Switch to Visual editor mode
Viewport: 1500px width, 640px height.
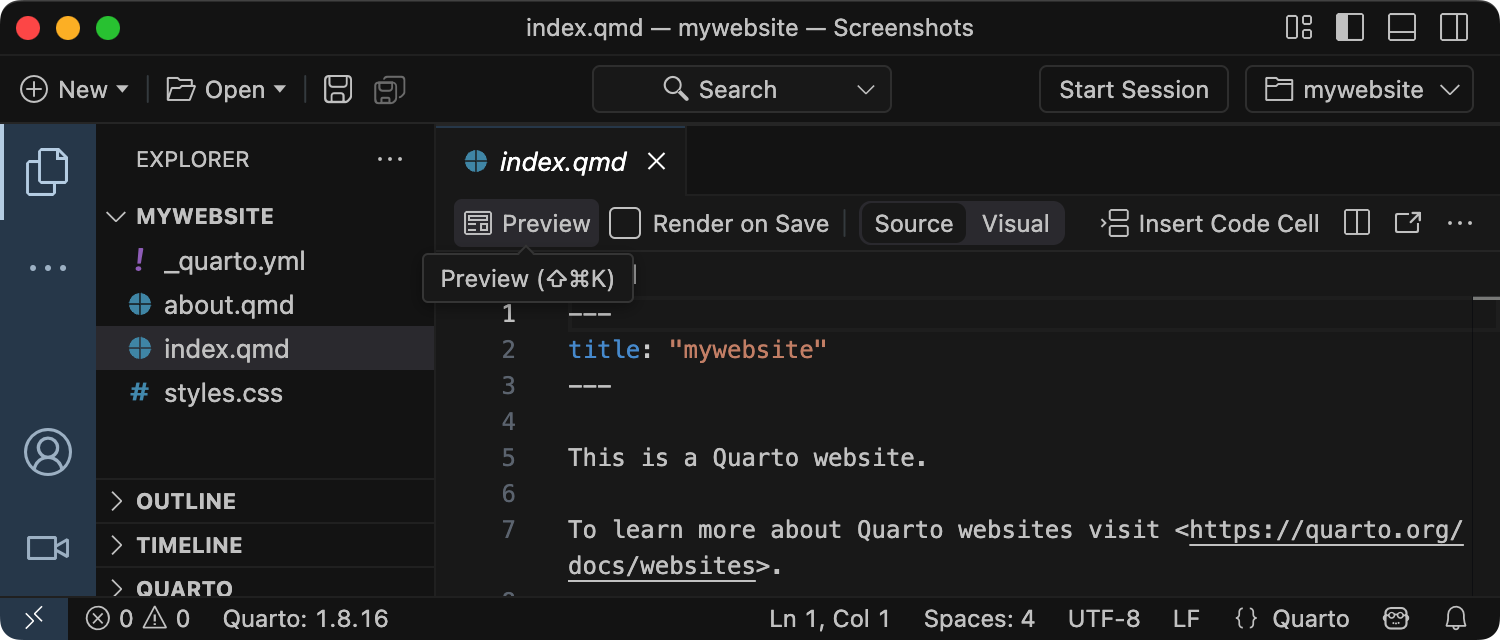pos(1015,223)
